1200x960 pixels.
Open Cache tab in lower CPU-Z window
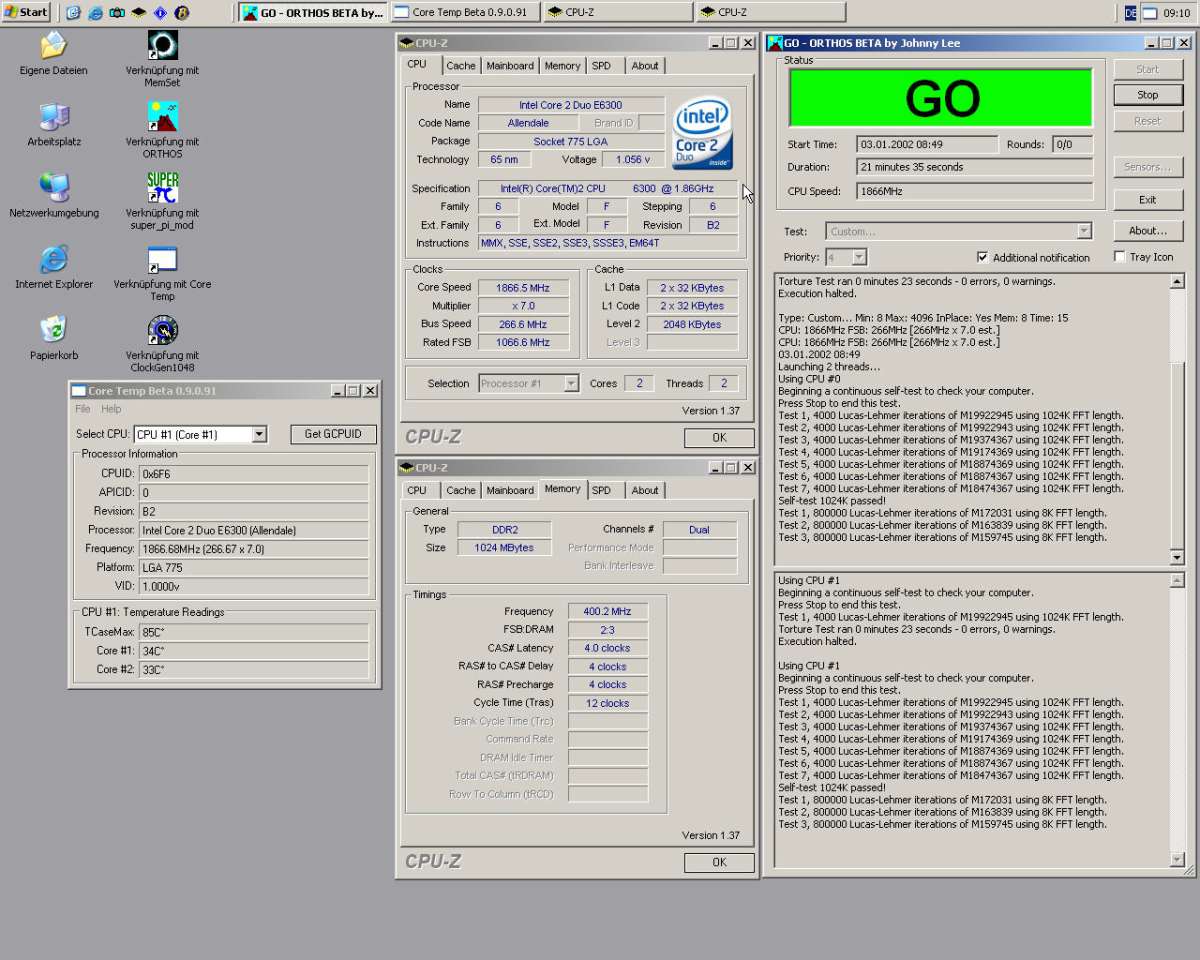[461, 490]
